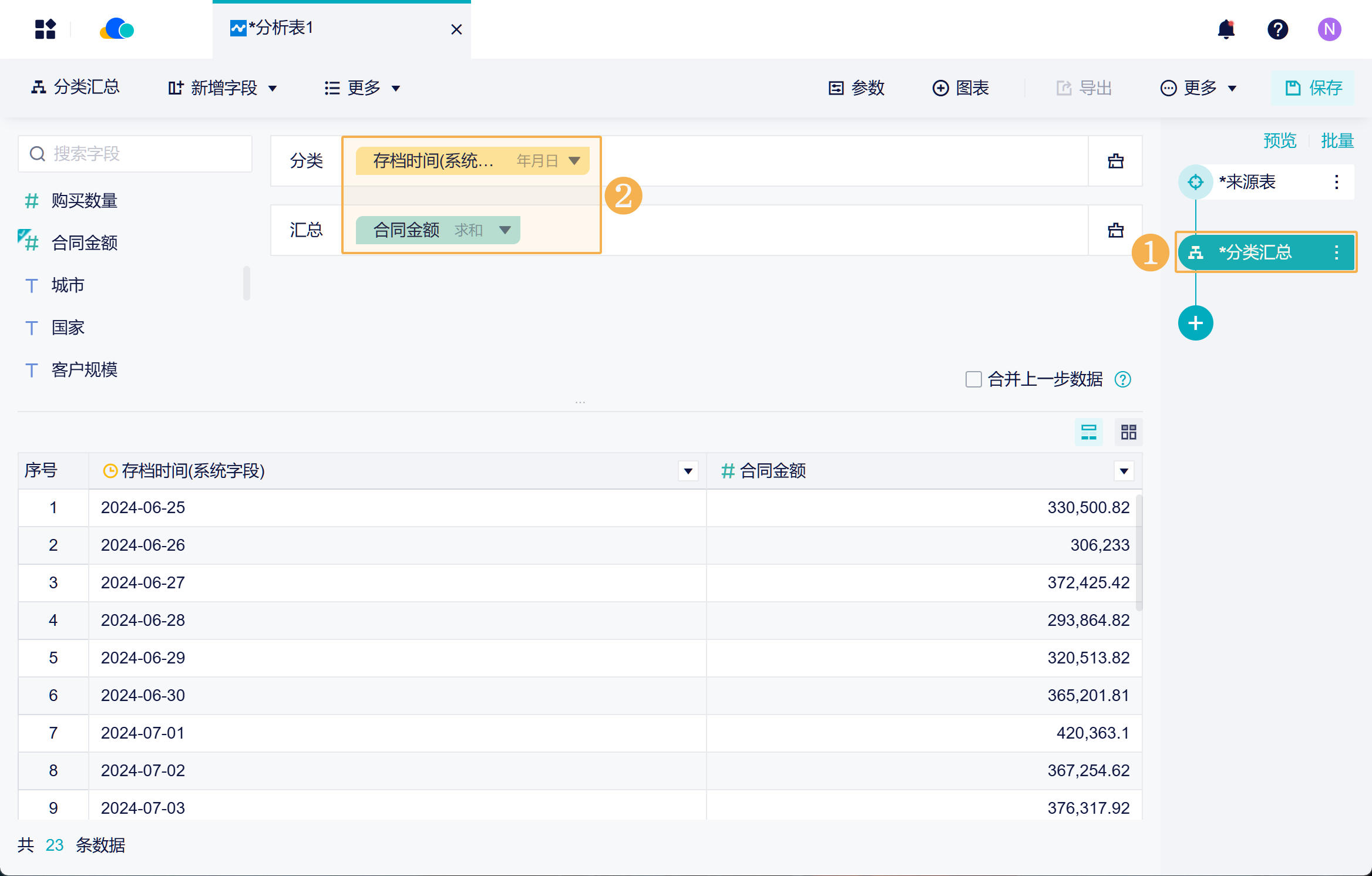Click help icon next to 合并上一步数据
Viewport: 1372px width, 876px height.
1122,380
